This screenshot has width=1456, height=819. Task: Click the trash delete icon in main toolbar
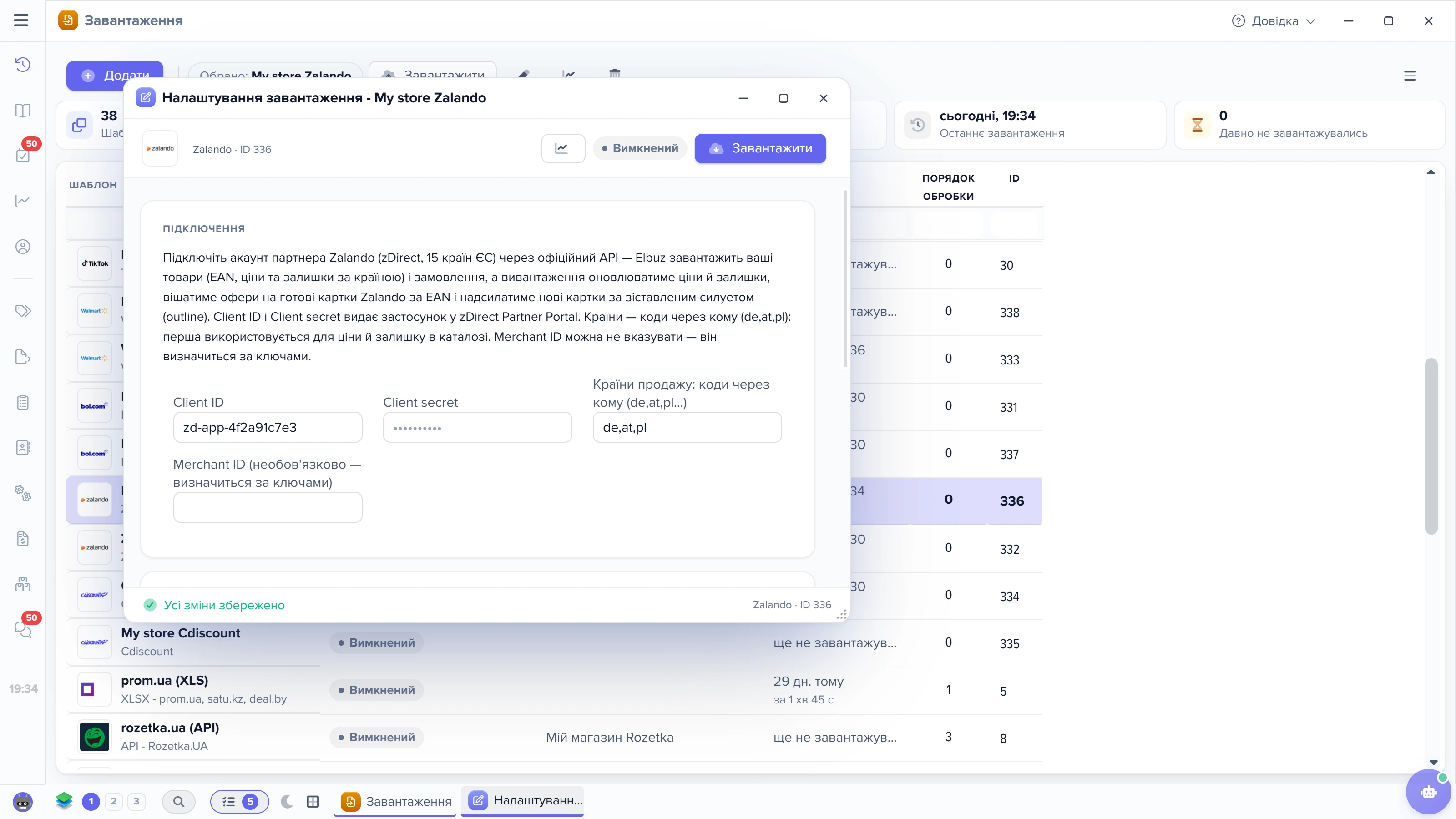pos(615,74)
